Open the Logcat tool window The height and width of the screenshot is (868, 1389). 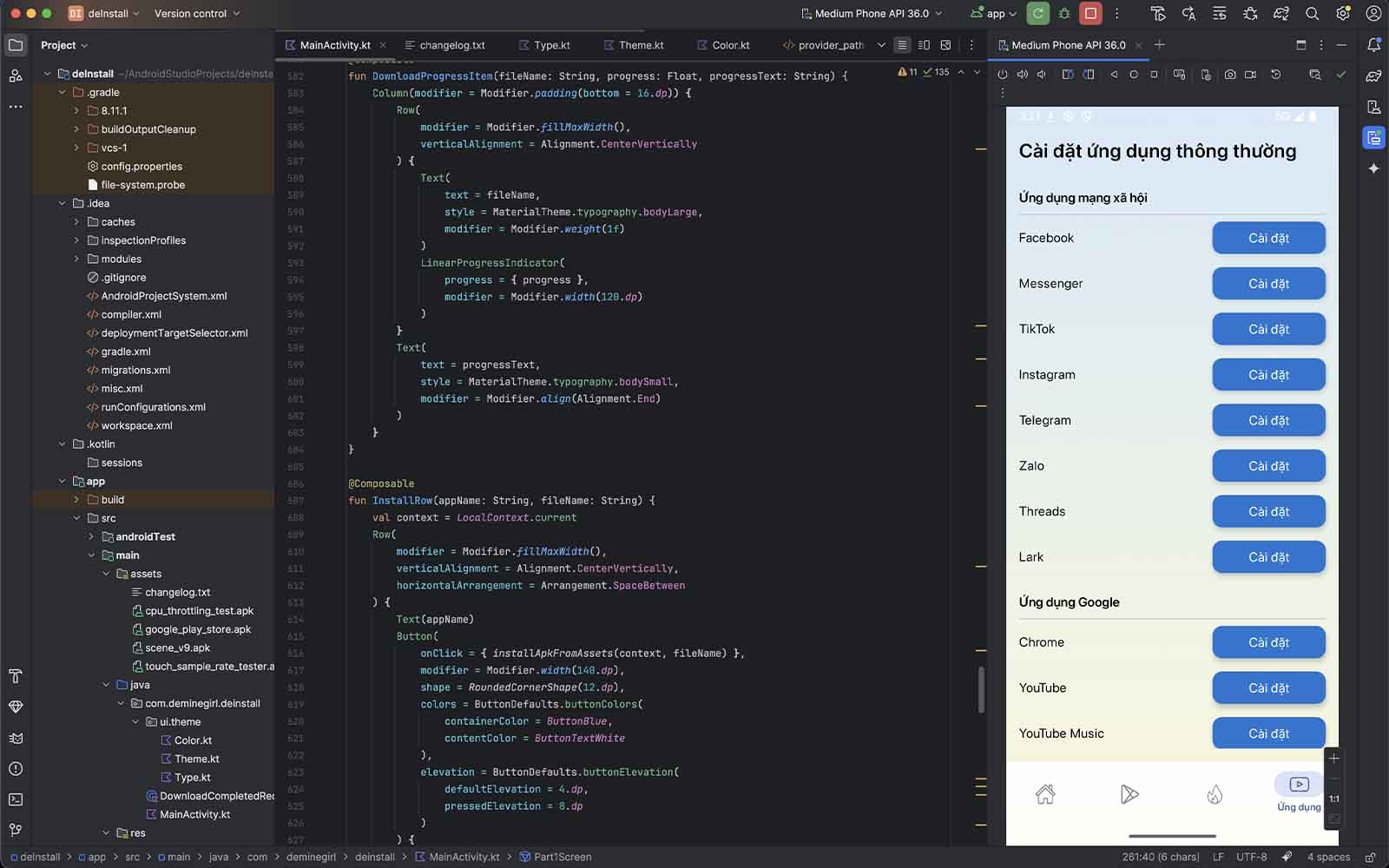tap(16, 739)
